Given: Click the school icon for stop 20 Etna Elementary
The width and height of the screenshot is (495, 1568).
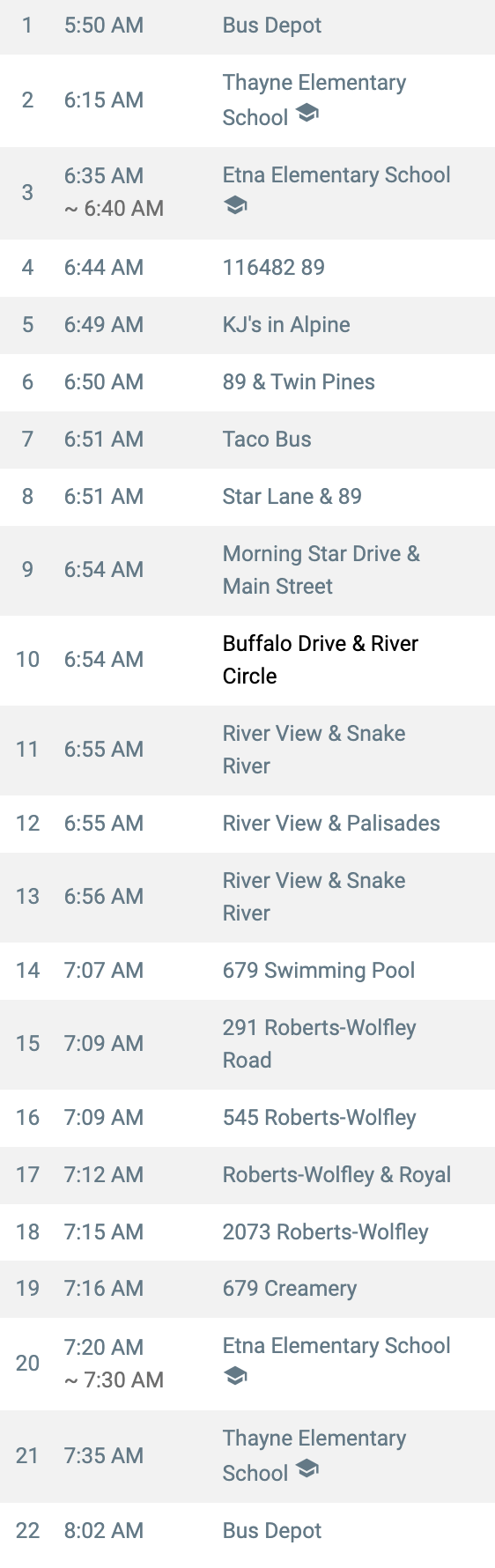Looking at the screenshot, I should coord(235,1376).
